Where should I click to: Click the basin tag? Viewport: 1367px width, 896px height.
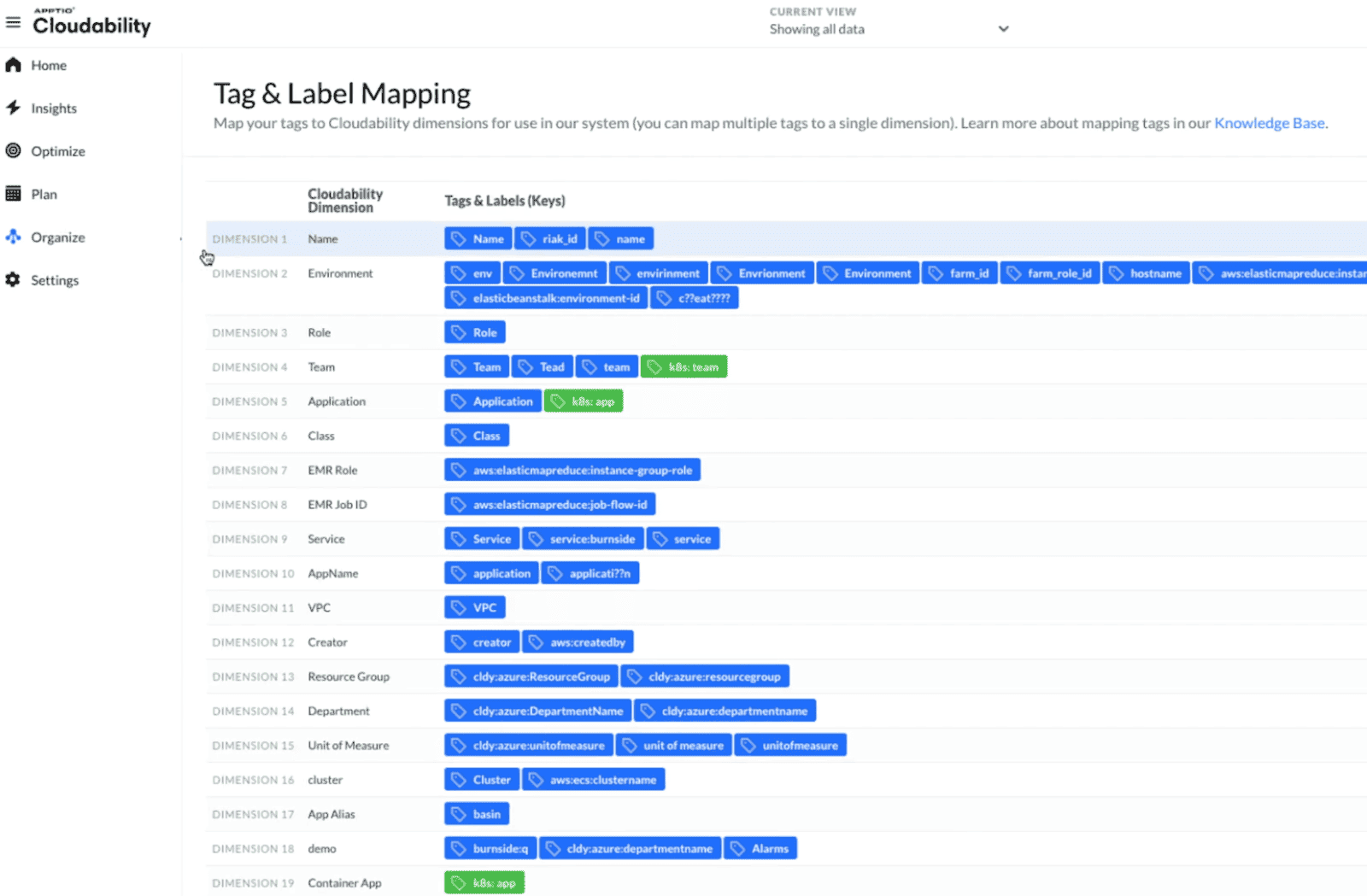[x=477, y=814]
